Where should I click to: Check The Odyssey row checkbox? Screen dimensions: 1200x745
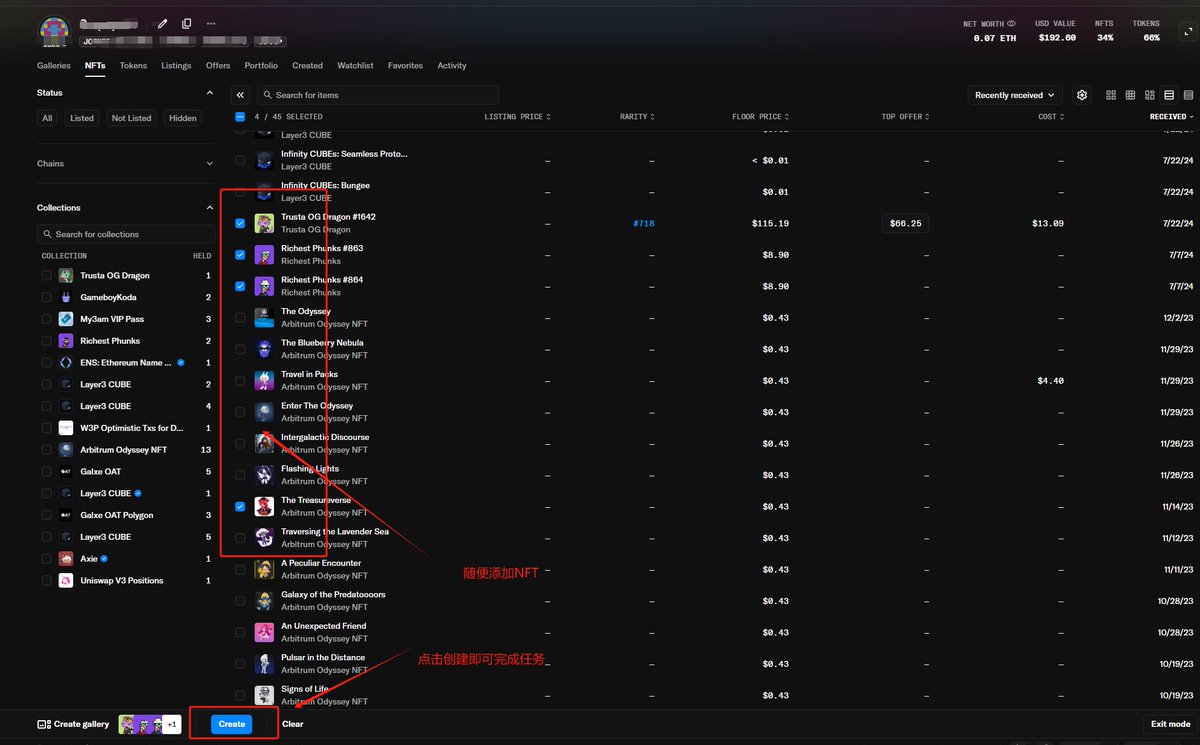240,318
